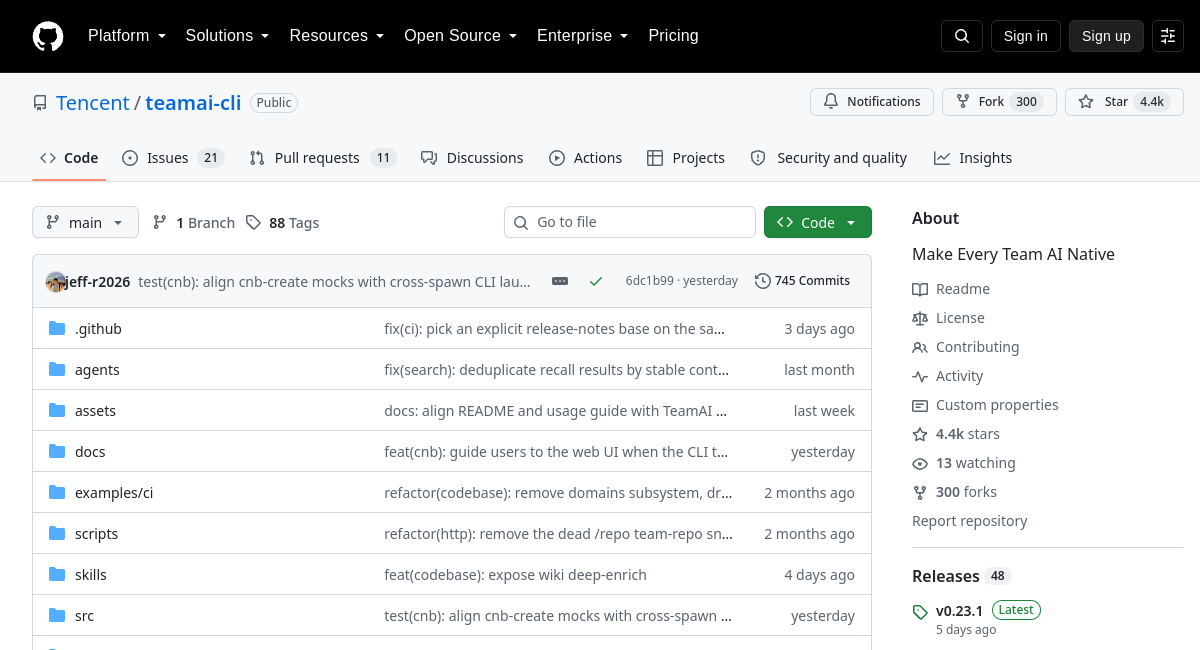This screenshot has height=650, width=1200.
Task: Open commit 6dc1b99 hash link
Action: [x=650, y=281]
